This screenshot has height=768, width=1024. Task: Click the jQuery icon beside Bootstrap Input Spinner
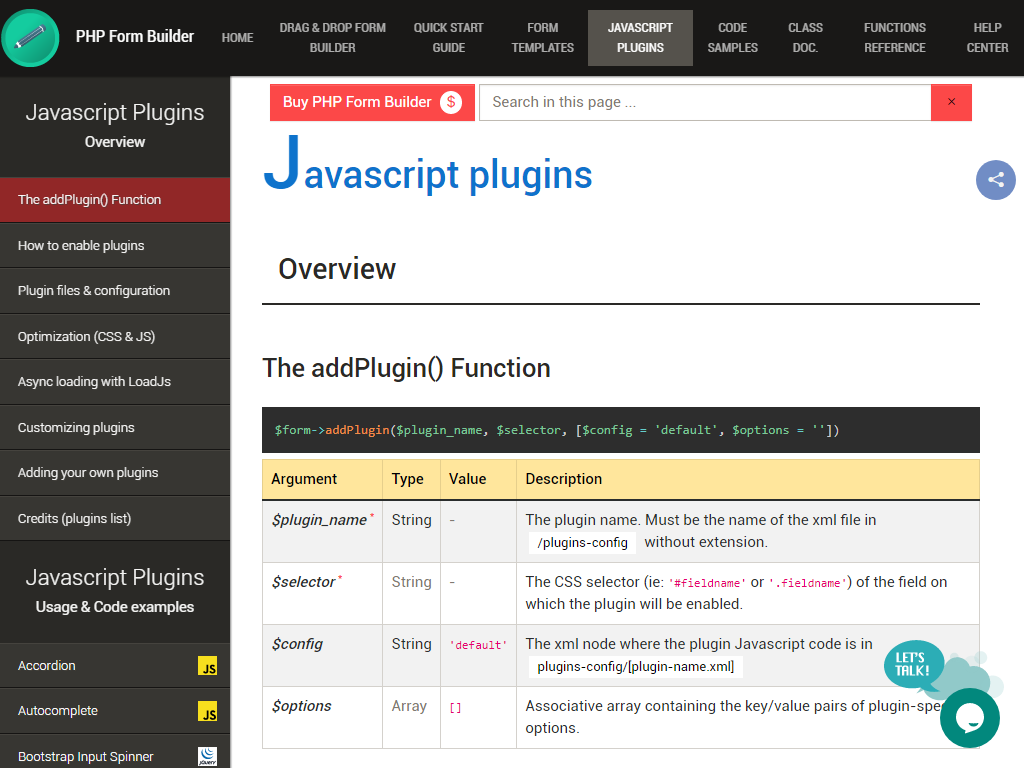point(208,756)
